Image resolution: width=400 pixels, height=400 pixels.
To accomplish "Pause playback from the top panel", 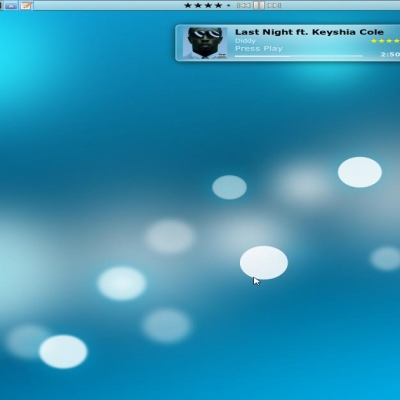I will point(259,5).
